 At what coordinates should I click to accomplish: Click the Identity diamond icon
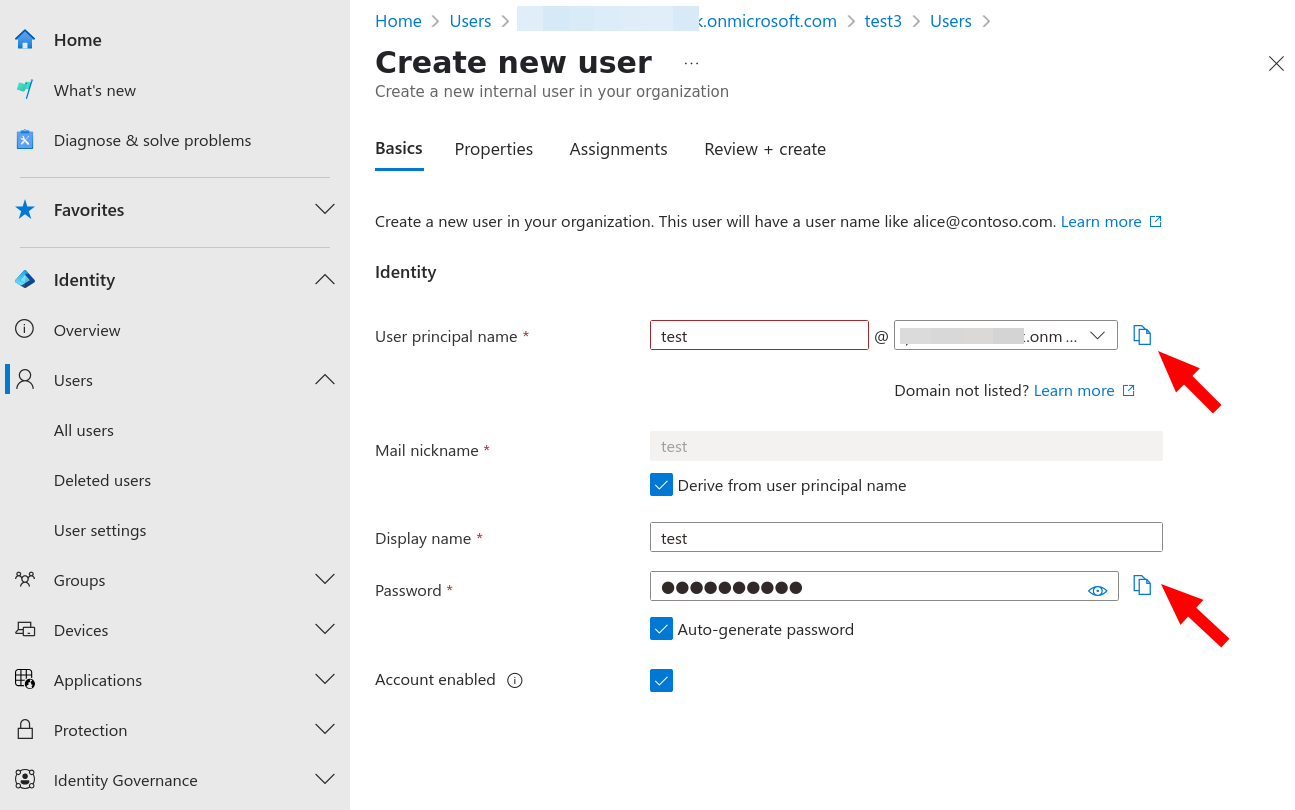tap(25, 280)
